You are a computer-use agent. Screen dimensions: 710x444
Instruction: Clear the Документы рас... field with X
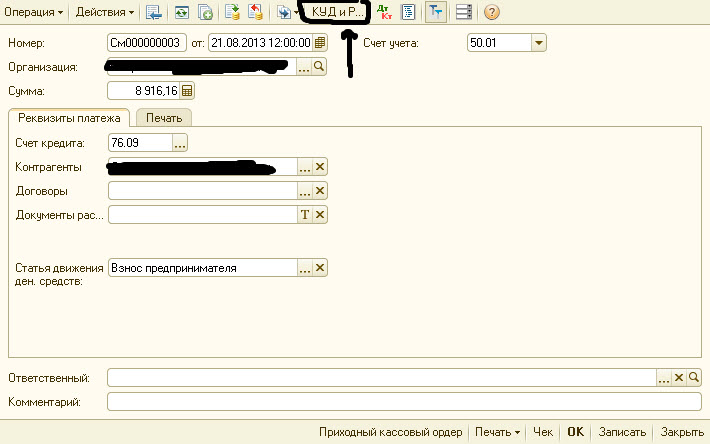coord(320,215)
